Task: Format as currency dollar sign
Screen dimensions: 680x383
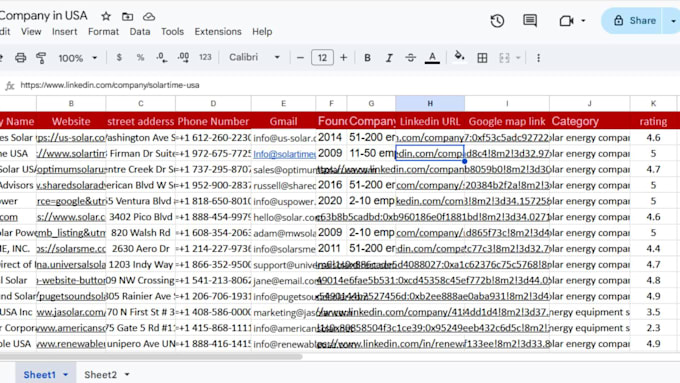Action: tap(119, 57)
